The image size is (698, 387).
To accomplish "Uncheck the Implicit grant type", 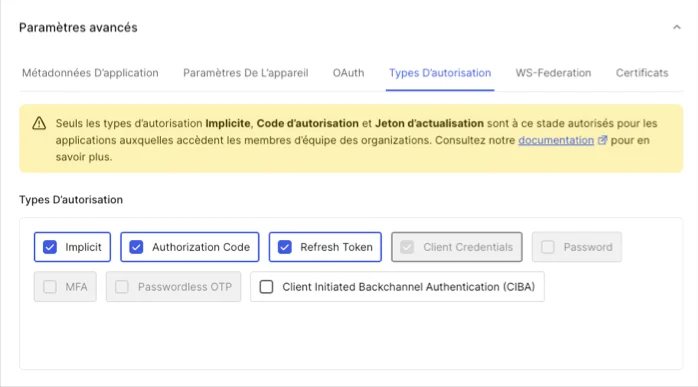I will (50, 247).
